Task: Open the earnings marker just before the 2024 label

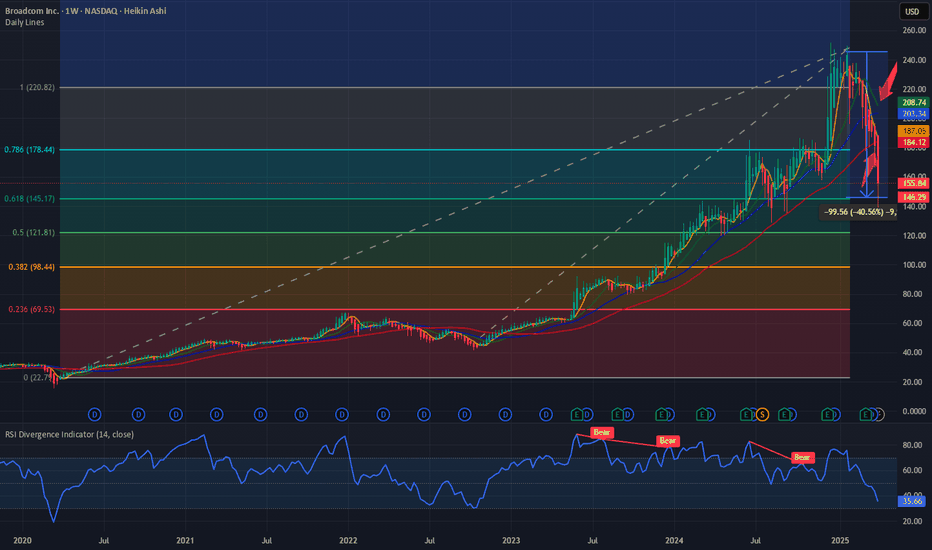Action: [x=661, y=414]
